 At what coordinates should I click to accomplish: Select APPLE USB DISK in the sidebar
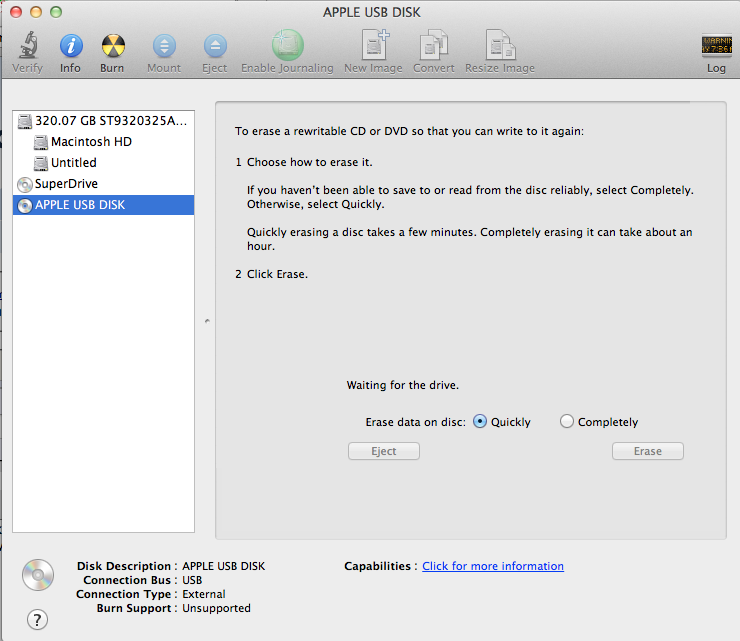point(103,205)
